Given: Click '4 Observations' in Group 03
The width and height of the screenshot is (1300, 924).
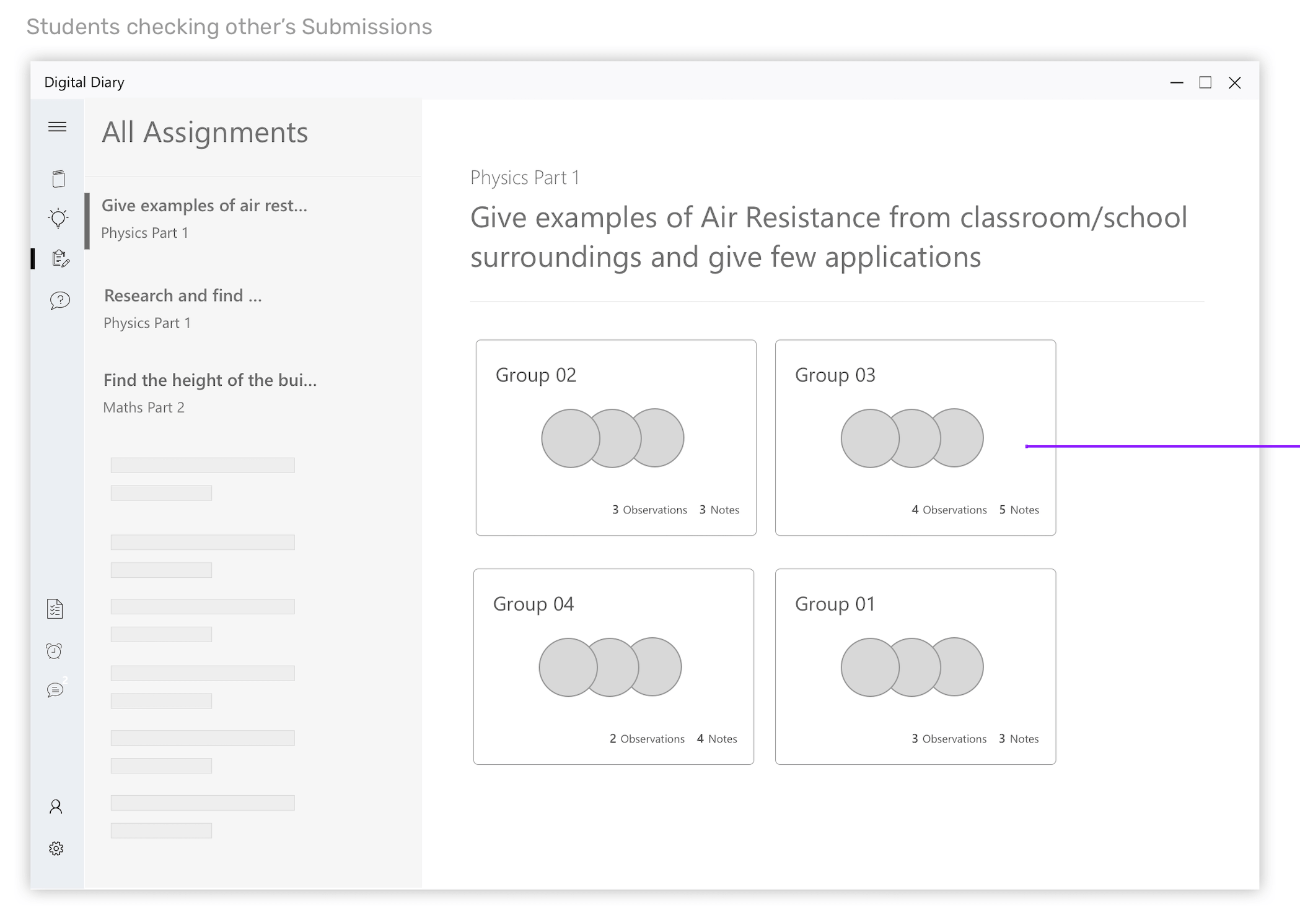Looking at the screenshot, I should click(x=949, y=510).
